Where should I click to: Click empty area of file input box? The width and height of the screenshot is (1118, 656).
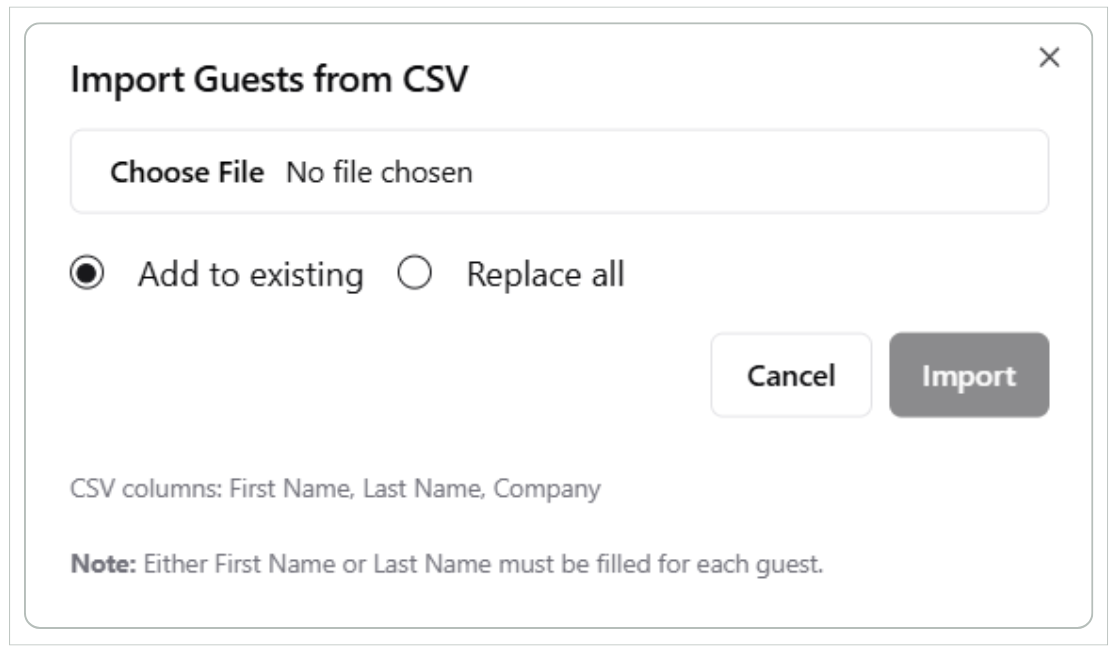(x=760, y=172)
